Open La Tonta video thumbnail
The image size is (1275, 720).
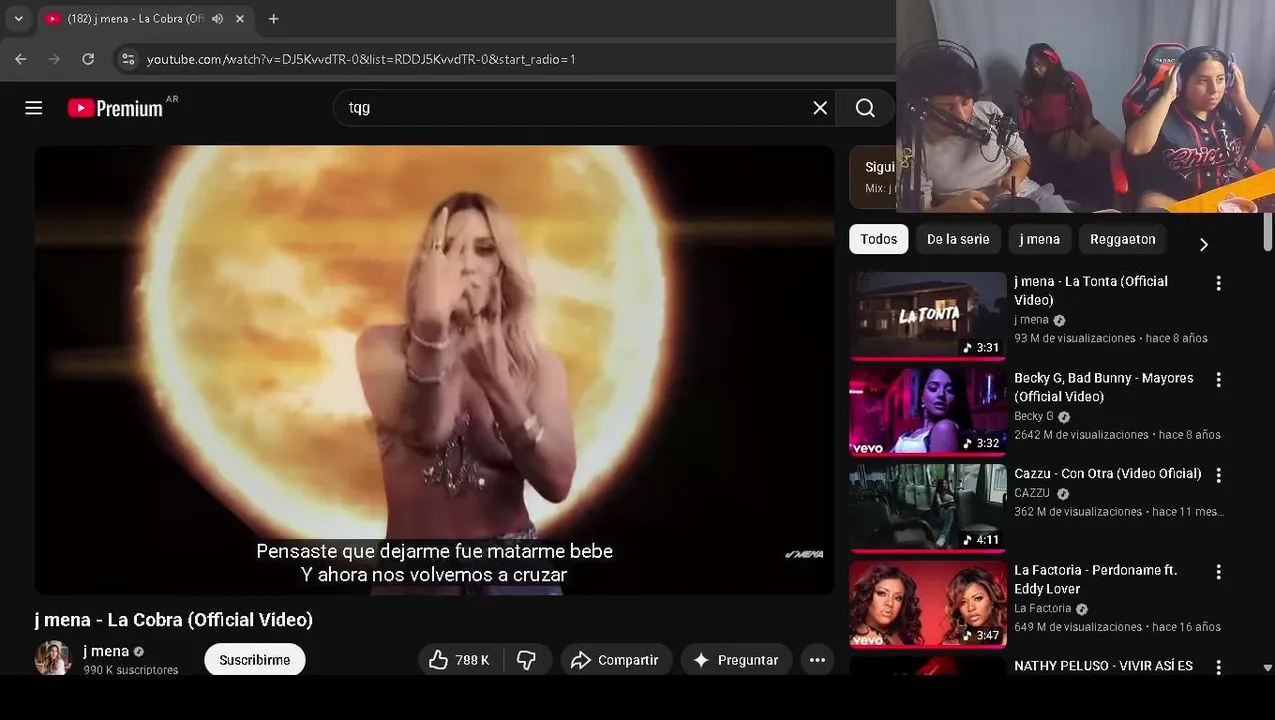click(x=928, y=316)
